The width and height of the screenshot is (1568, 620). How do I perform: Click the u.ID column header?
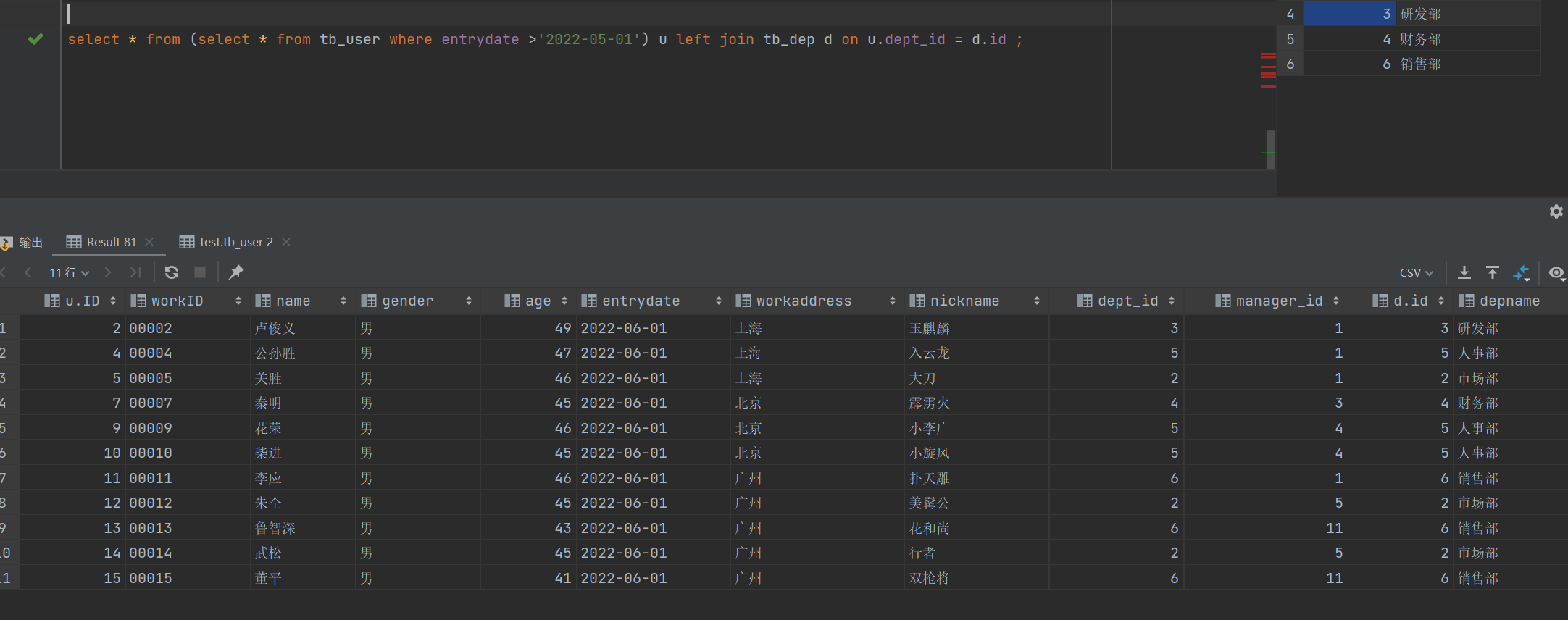point(72,301)
